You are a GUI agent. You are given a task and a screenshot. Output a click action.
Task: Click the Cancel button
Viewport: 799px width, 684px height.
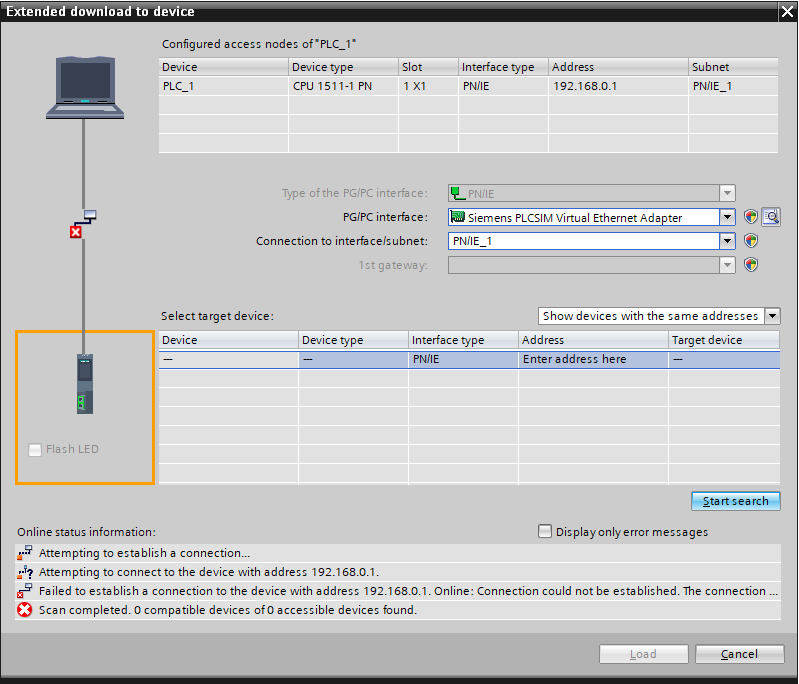pyautogui.click(x=739, y=654)
